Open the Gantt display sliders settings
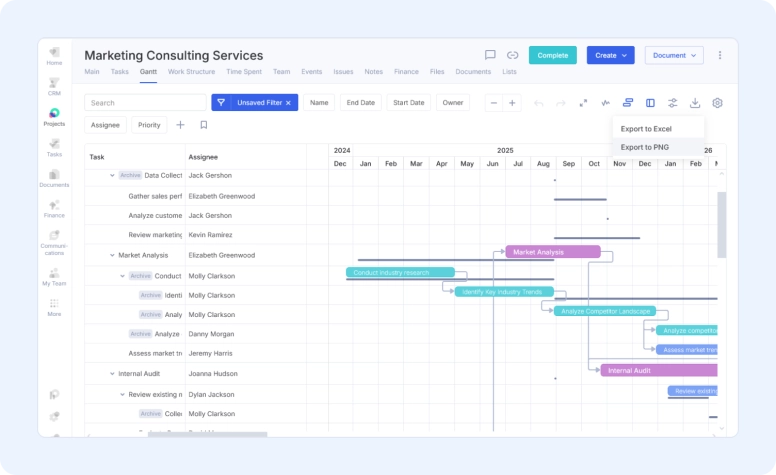776x475 pixels. tap(673, 103)
